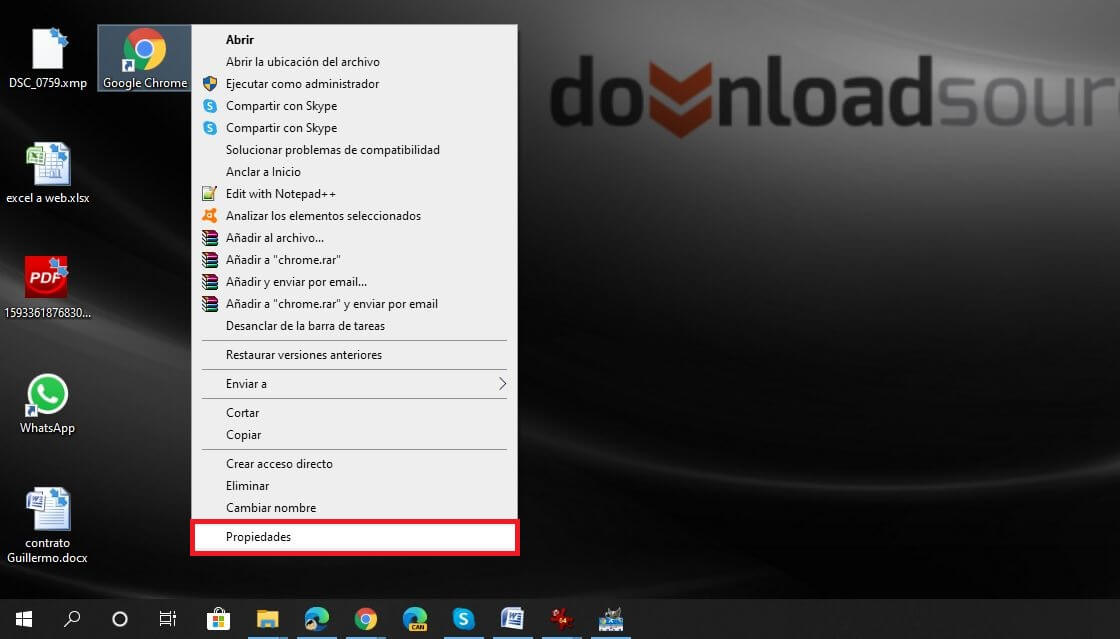Choose Edit with Notepad++
Image resolution: width=1120 pixels, height=639 pixels.
354,193
